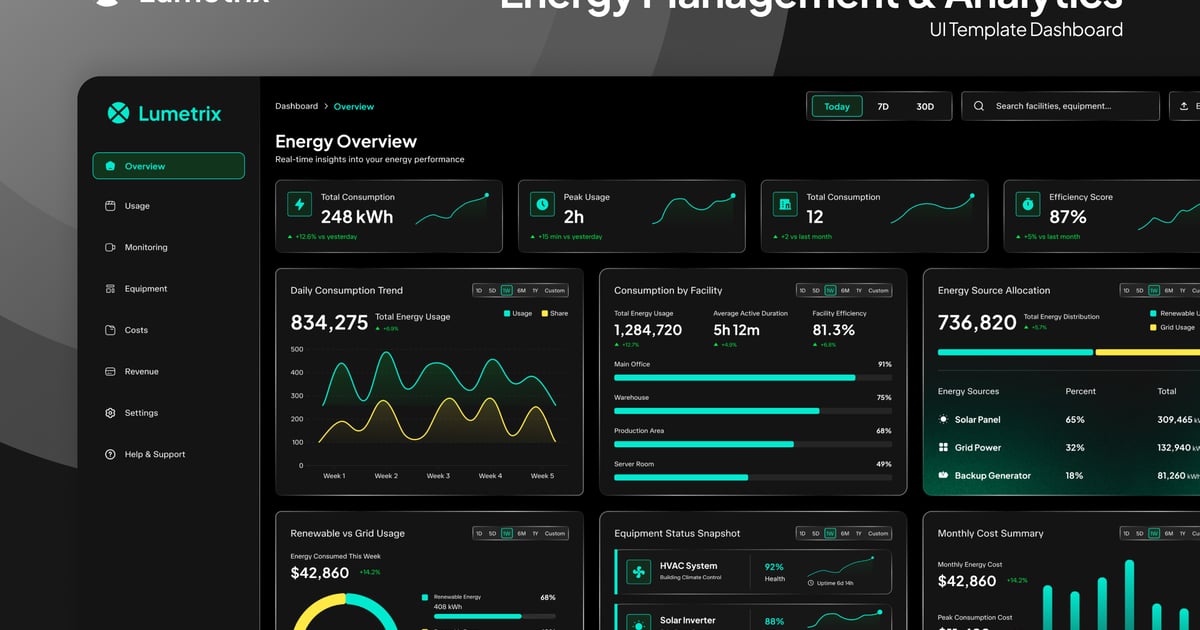The width and height of the screenshot is (1200, 630).
Task: Select the Today time range toggle
Action: coord(837,107)
